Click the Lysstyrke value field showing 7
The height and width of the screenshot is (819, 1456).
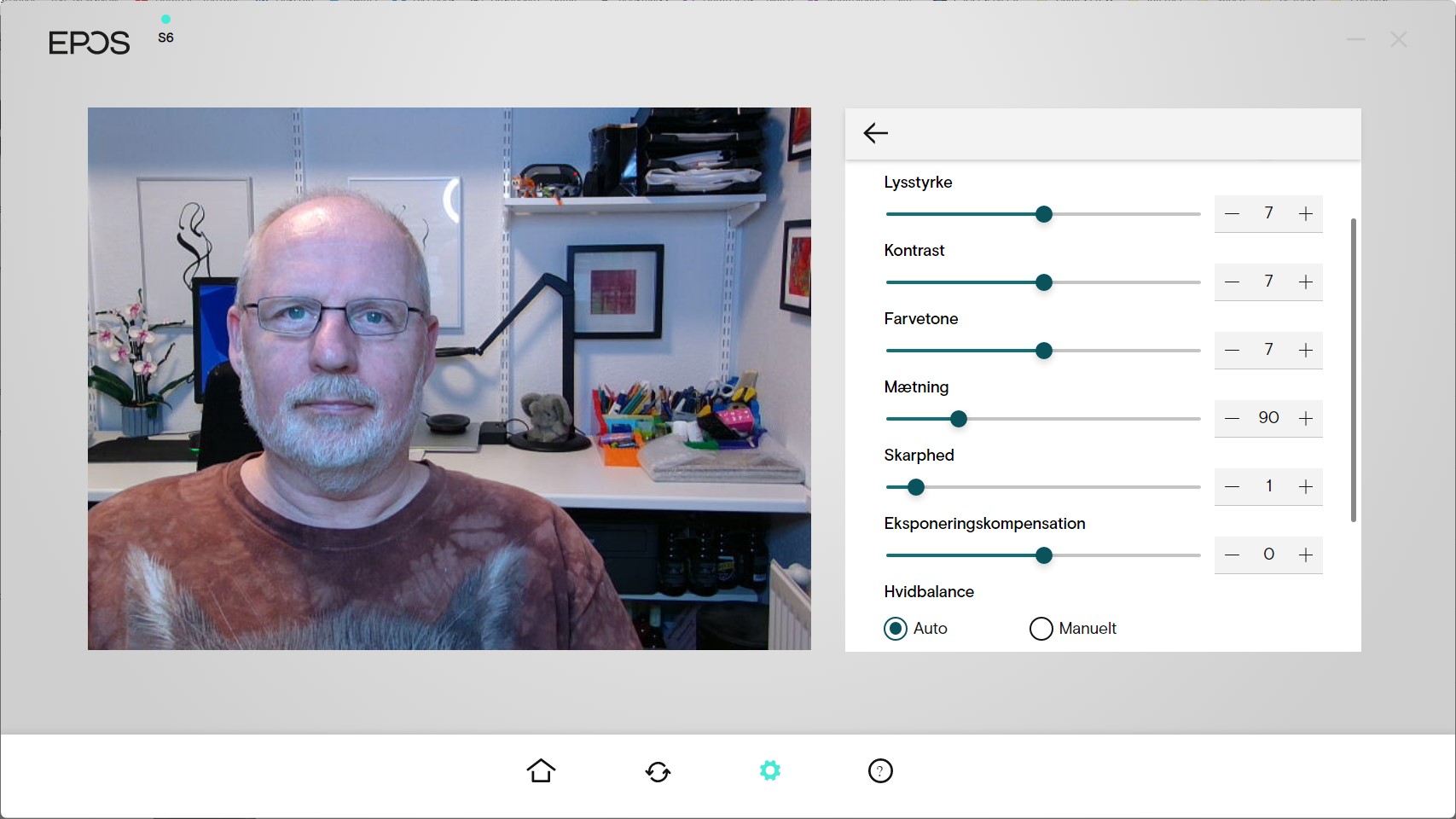(x=1268, y=213)
